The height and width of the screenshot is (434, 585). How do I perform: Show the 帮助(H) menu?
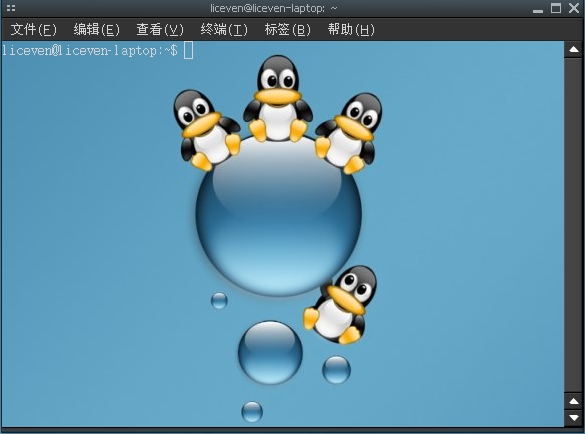coord(351,29)
